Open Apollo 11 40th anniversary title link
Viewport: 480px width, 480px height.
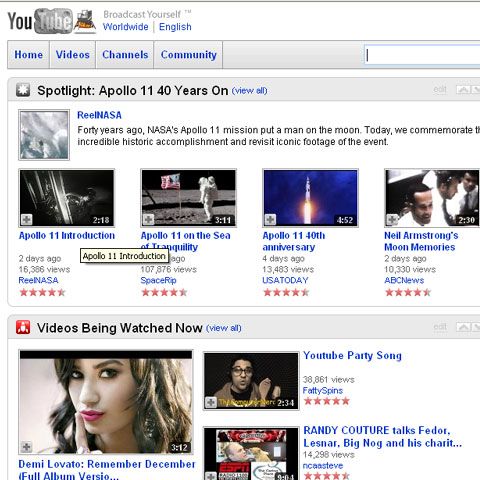(x=294, y=241)
